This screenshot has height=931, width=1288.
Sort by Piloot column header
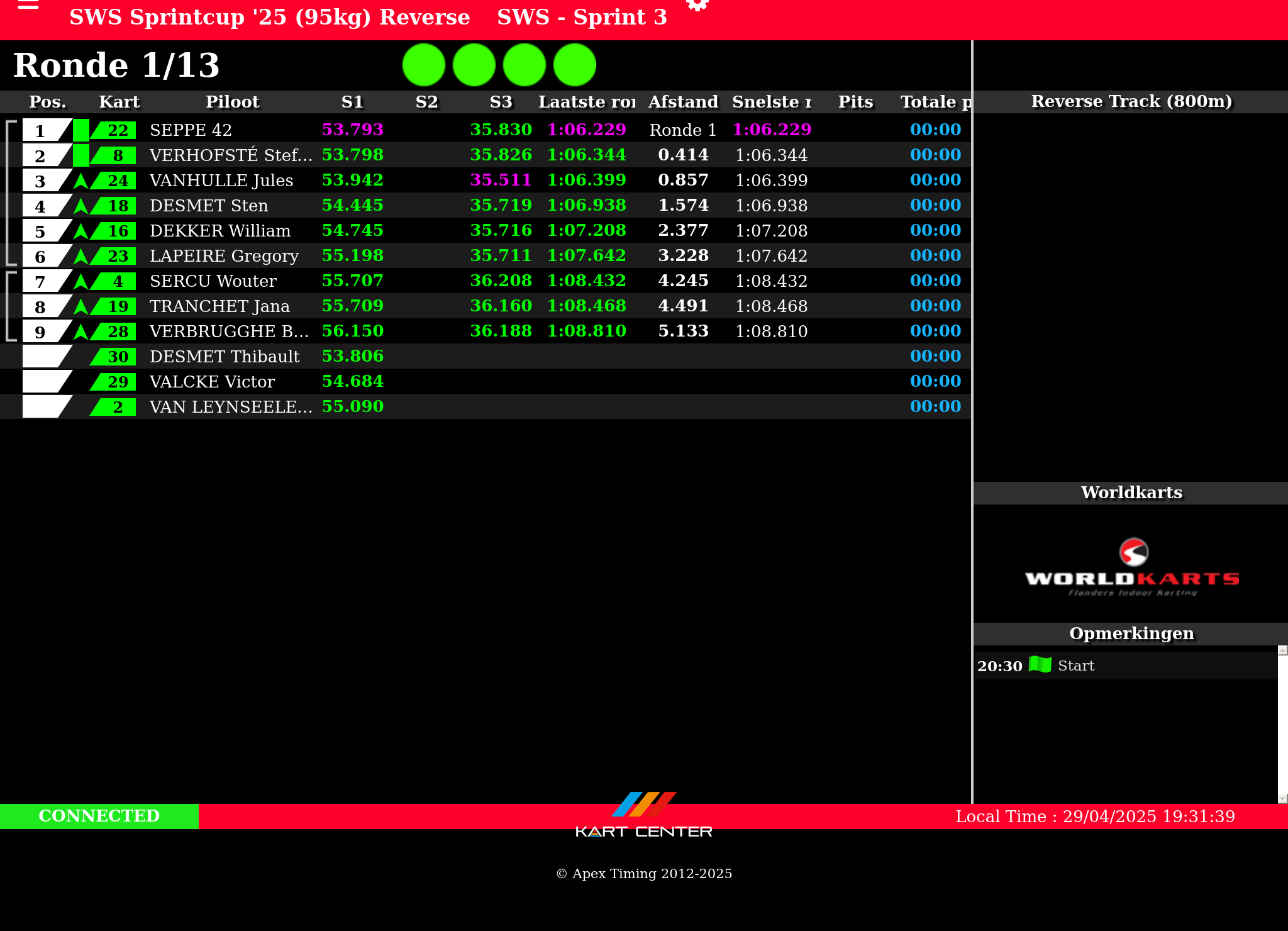232,102
